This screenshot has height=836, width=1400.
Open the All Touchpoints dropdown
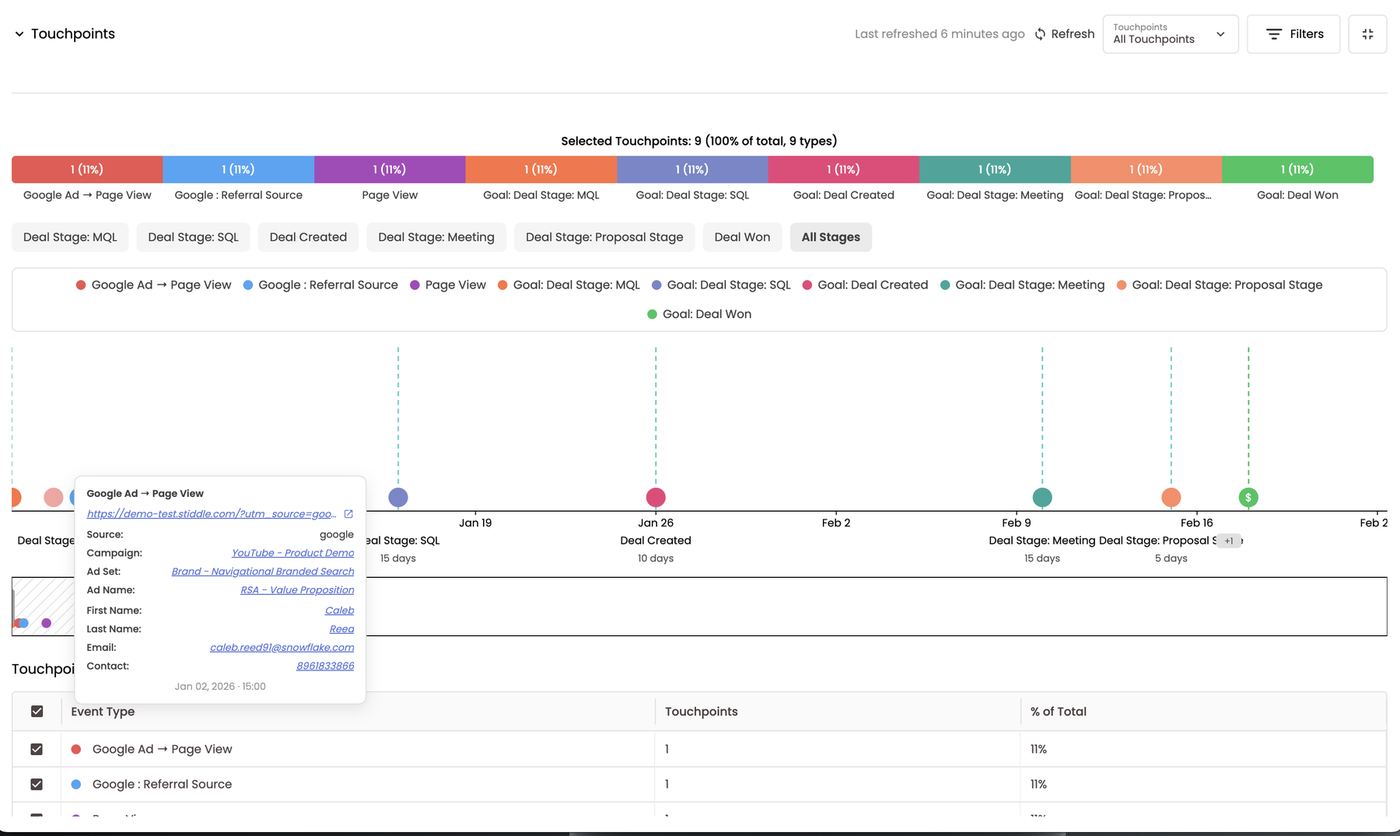1170,34
